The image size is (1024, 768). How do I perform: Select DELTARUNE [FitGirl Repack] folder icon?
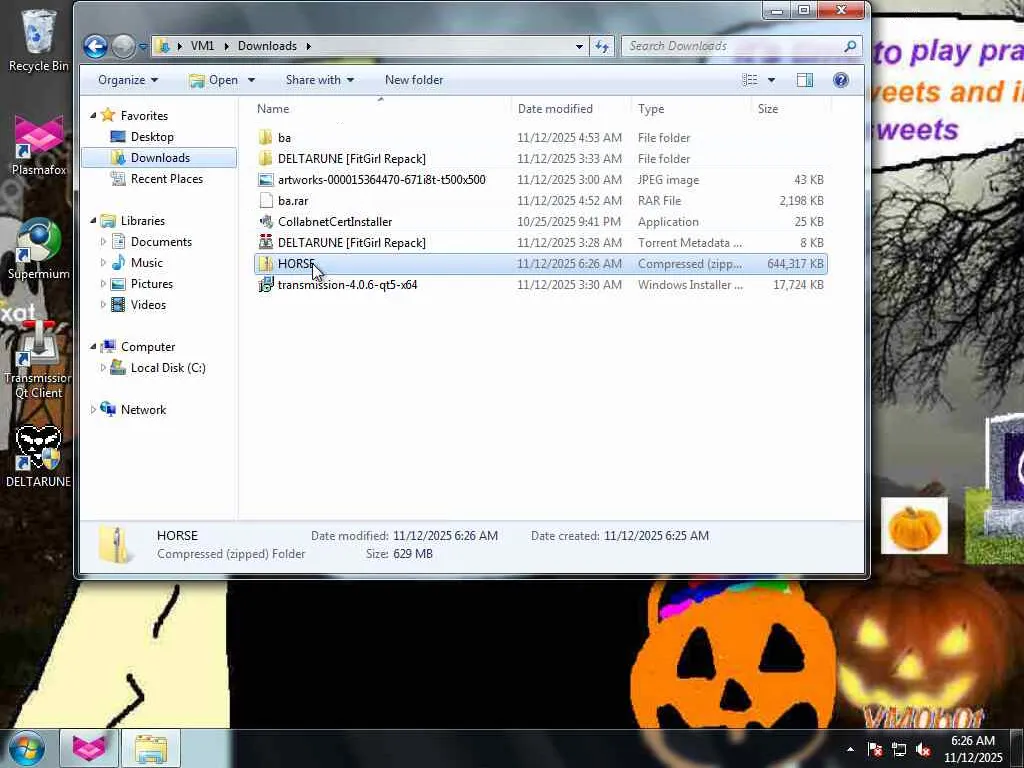(265, 159)
